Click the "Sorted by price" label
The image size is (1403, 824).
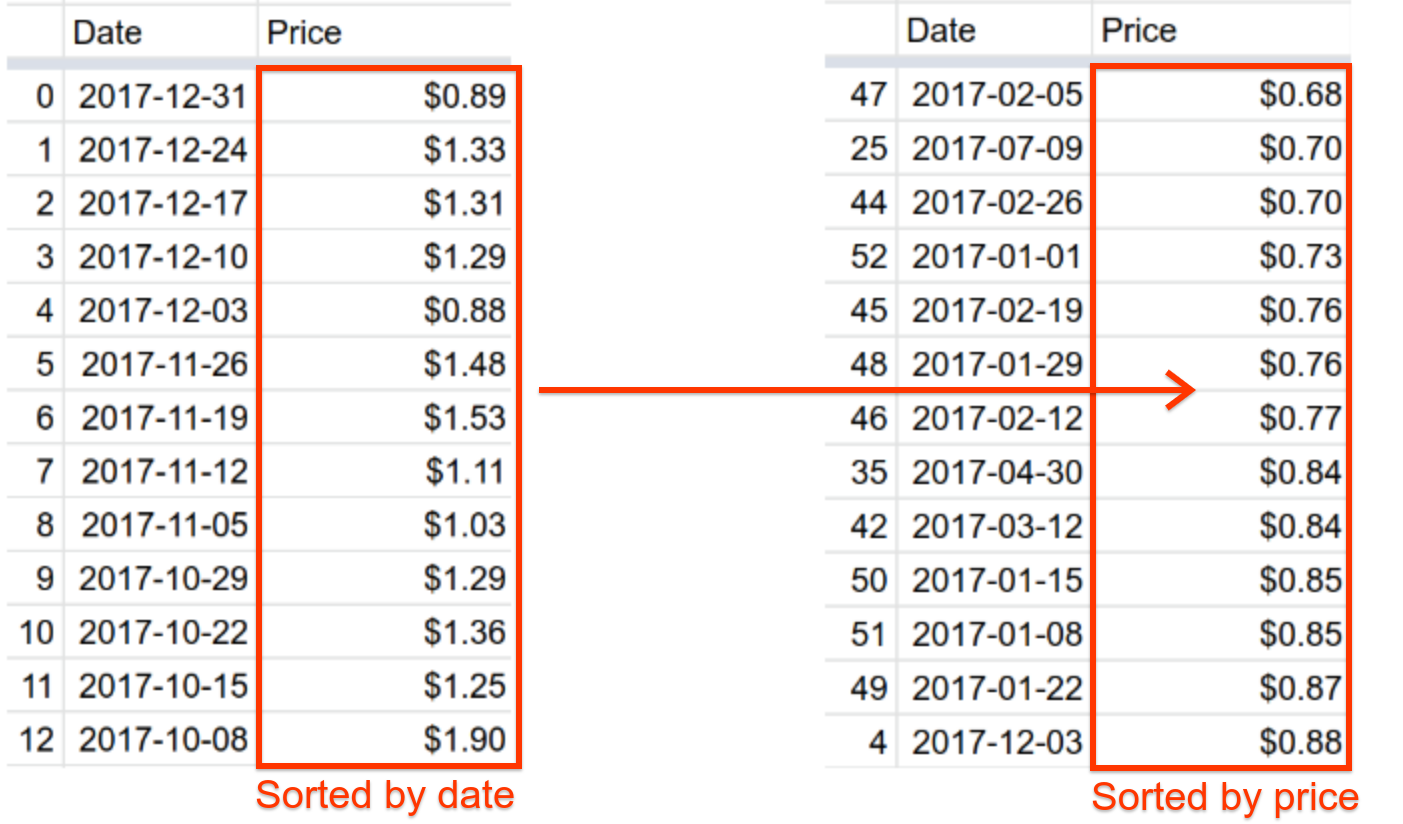click(1225, 797)
